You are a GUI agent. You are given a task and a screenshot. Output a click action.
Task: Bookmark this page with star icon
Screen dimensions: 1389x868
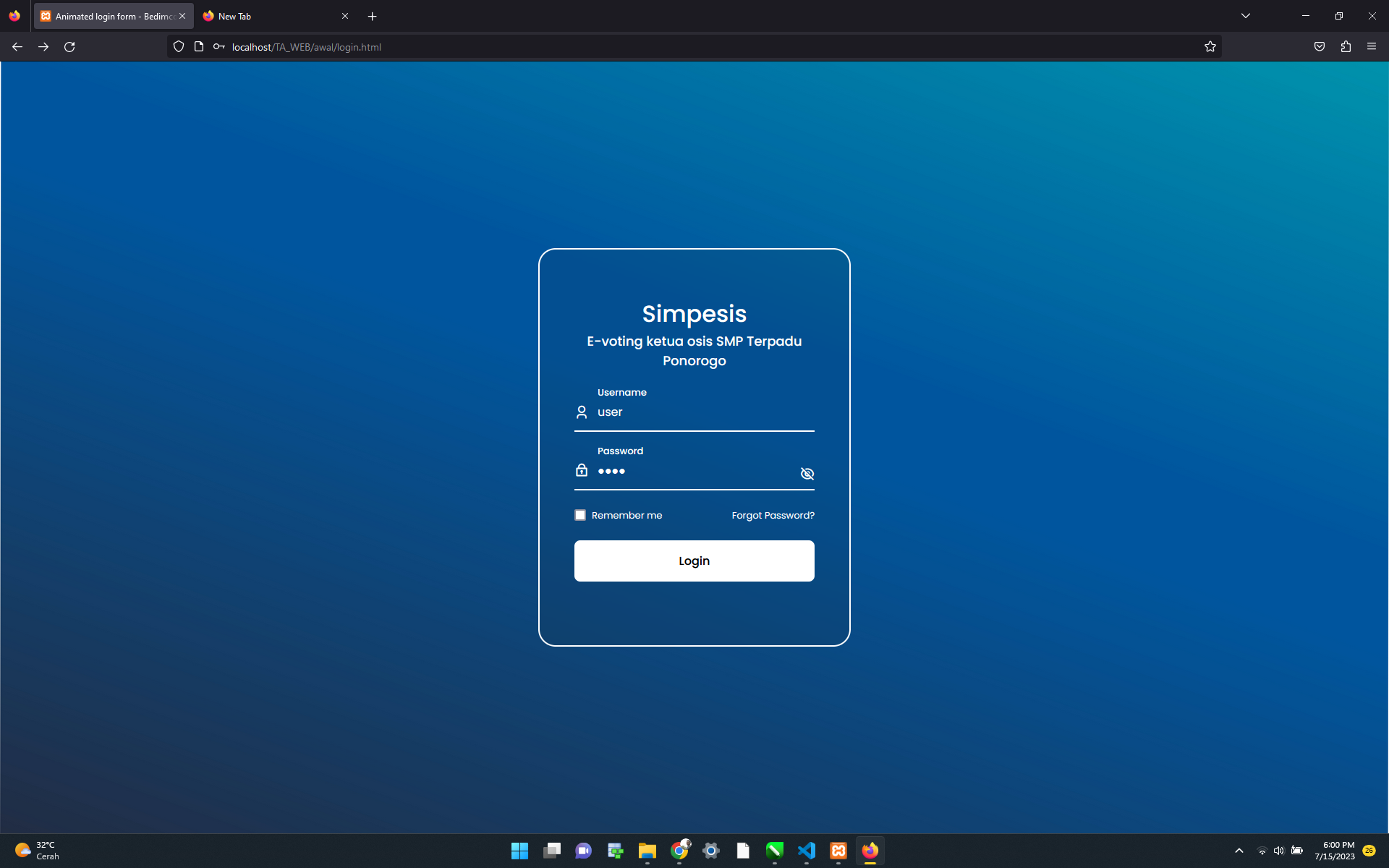pyautogui.click(x=1210, y=47)
